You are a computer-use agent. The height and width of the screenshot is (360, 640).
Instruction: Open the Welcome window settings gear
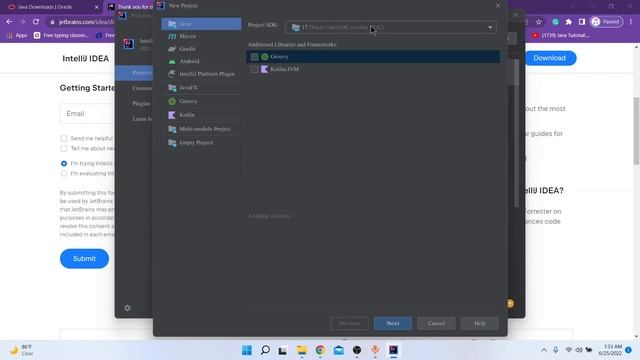(x=127, y=308)
